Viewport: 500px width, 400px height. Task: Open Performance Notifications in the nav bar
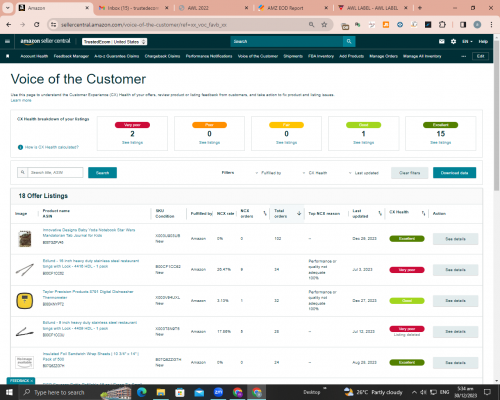click(209, 56)
